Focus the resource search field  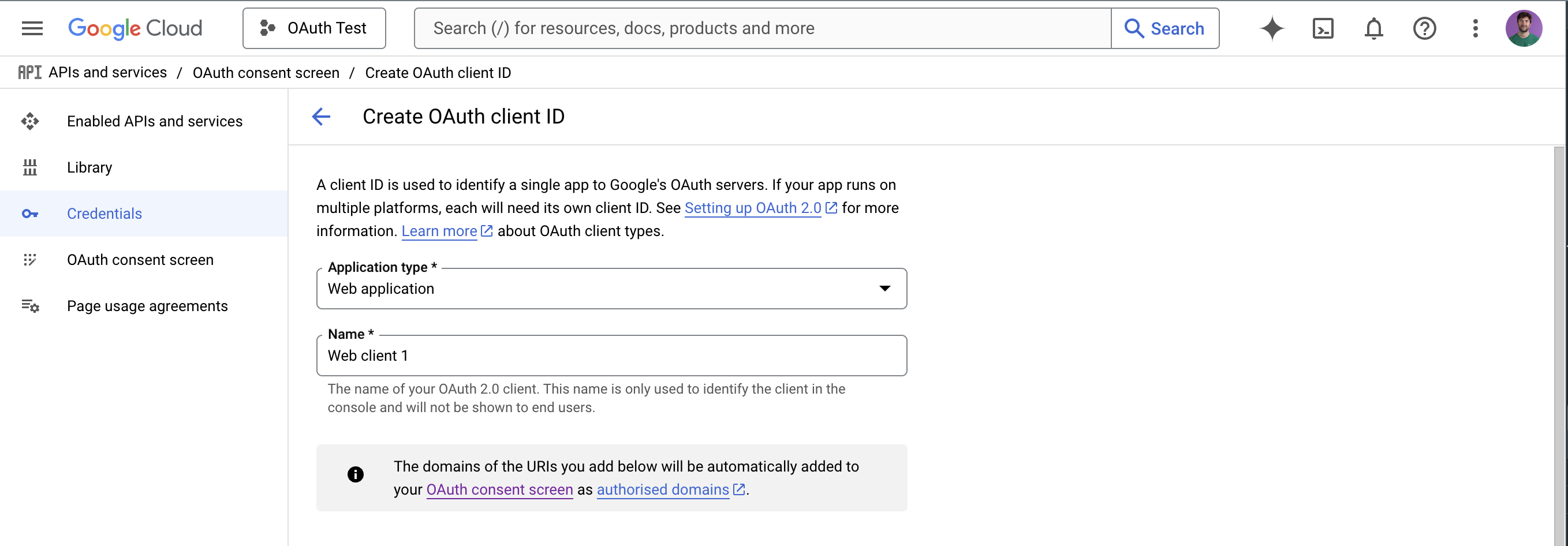point(762,28)
